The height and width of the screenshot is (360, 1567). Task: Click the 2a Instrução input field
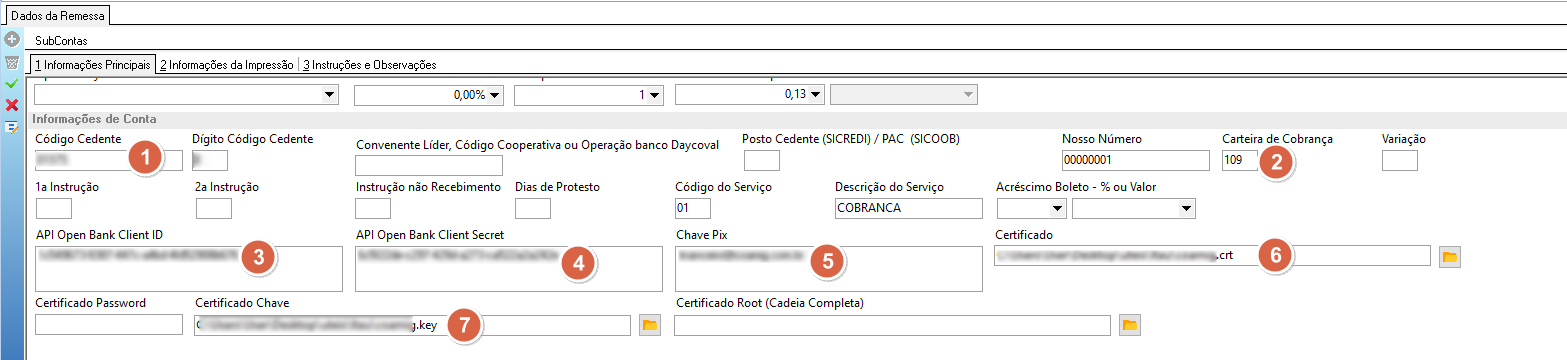214,208
